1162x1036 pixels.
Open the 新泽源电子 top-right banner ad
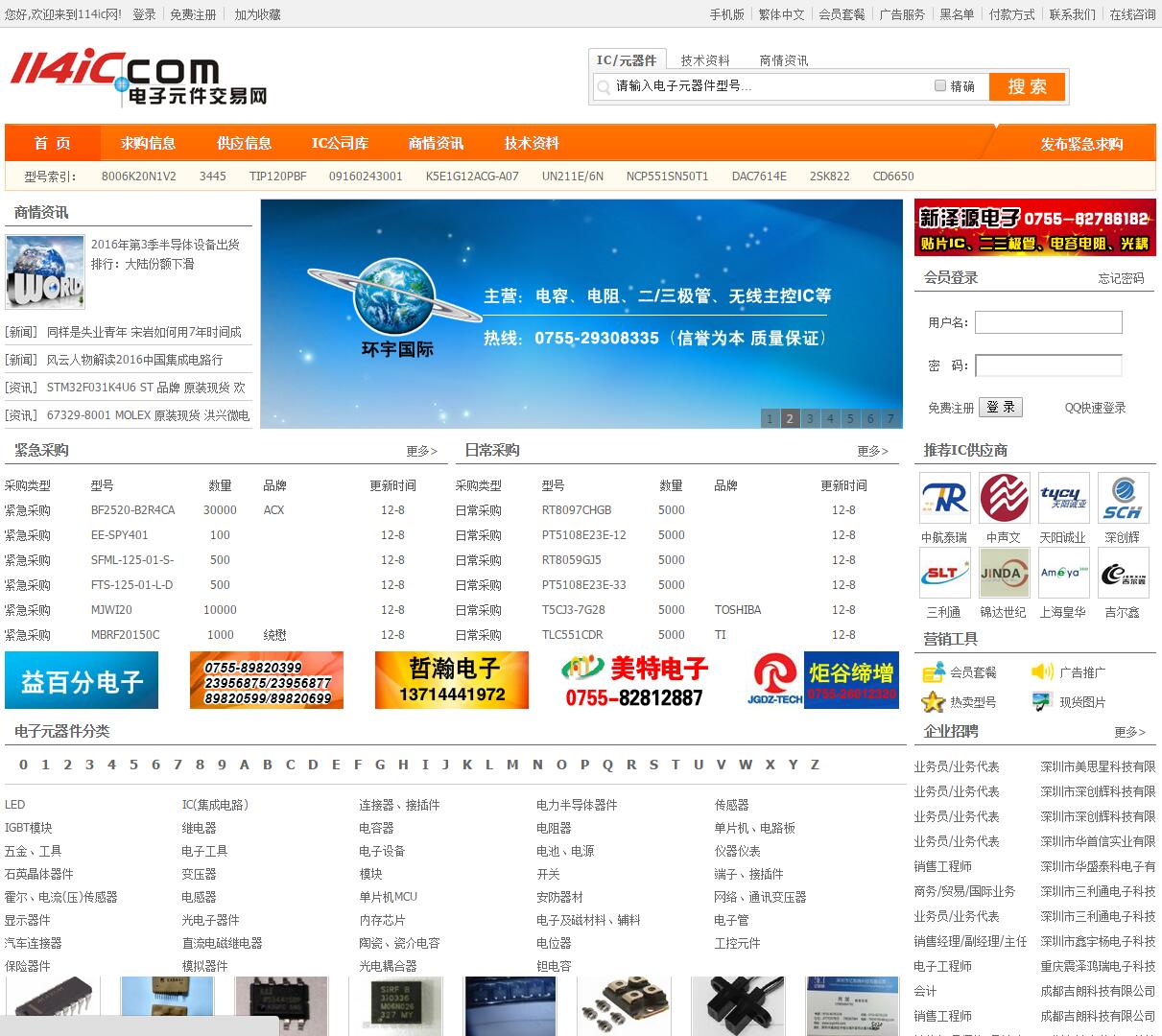[1035, 227]
